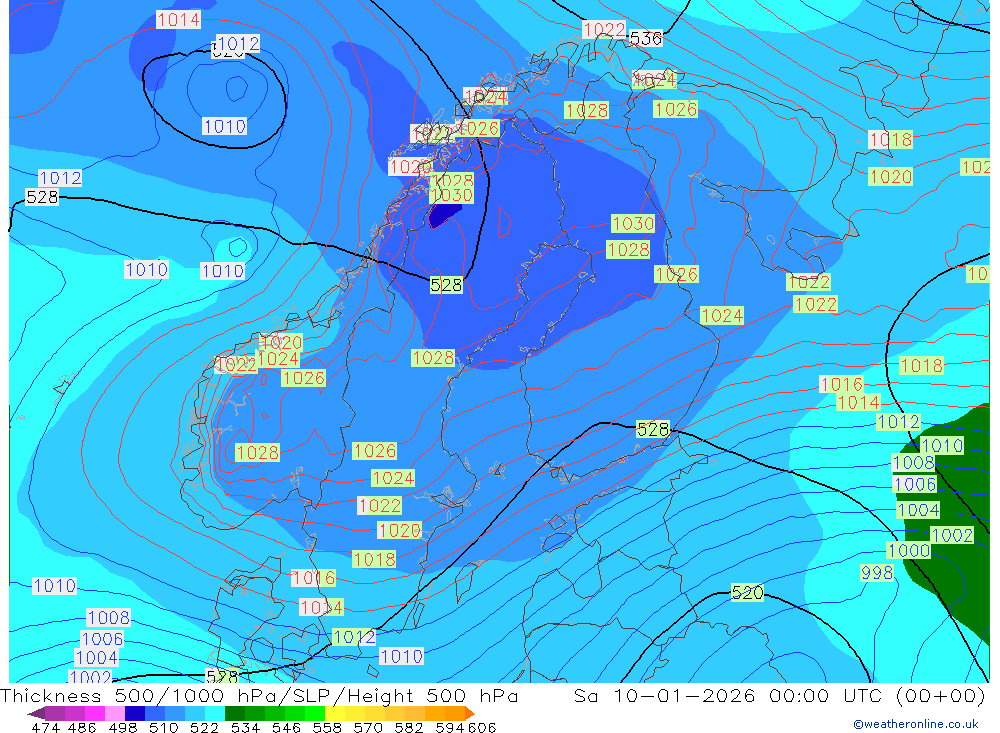The width and height of the screenshot is (1000, 733).
Task: Click the '1018' label directly above a 1020 label
Action: 890,139
